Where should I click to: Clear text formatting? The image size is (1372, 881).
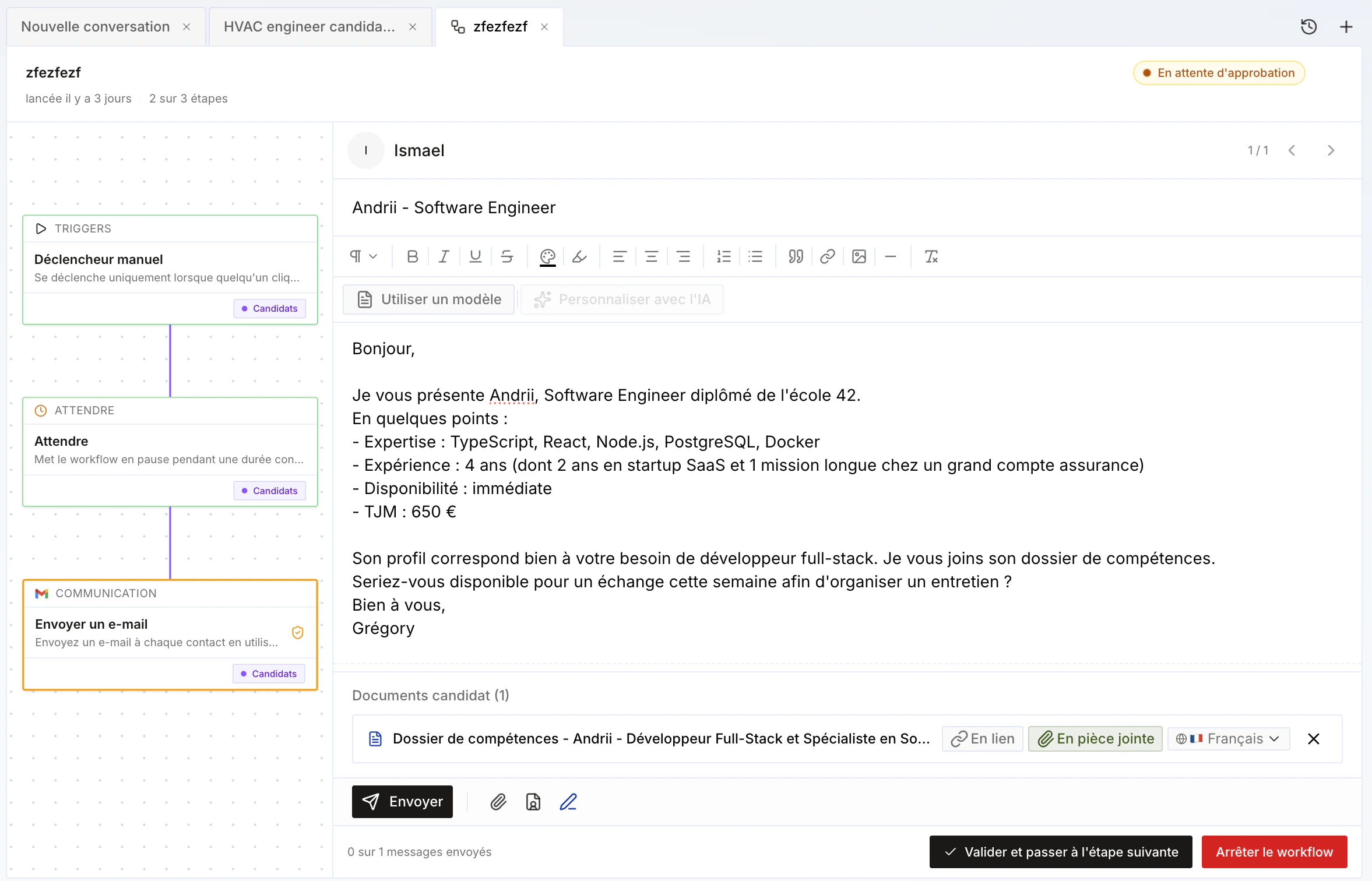[931, 256]
